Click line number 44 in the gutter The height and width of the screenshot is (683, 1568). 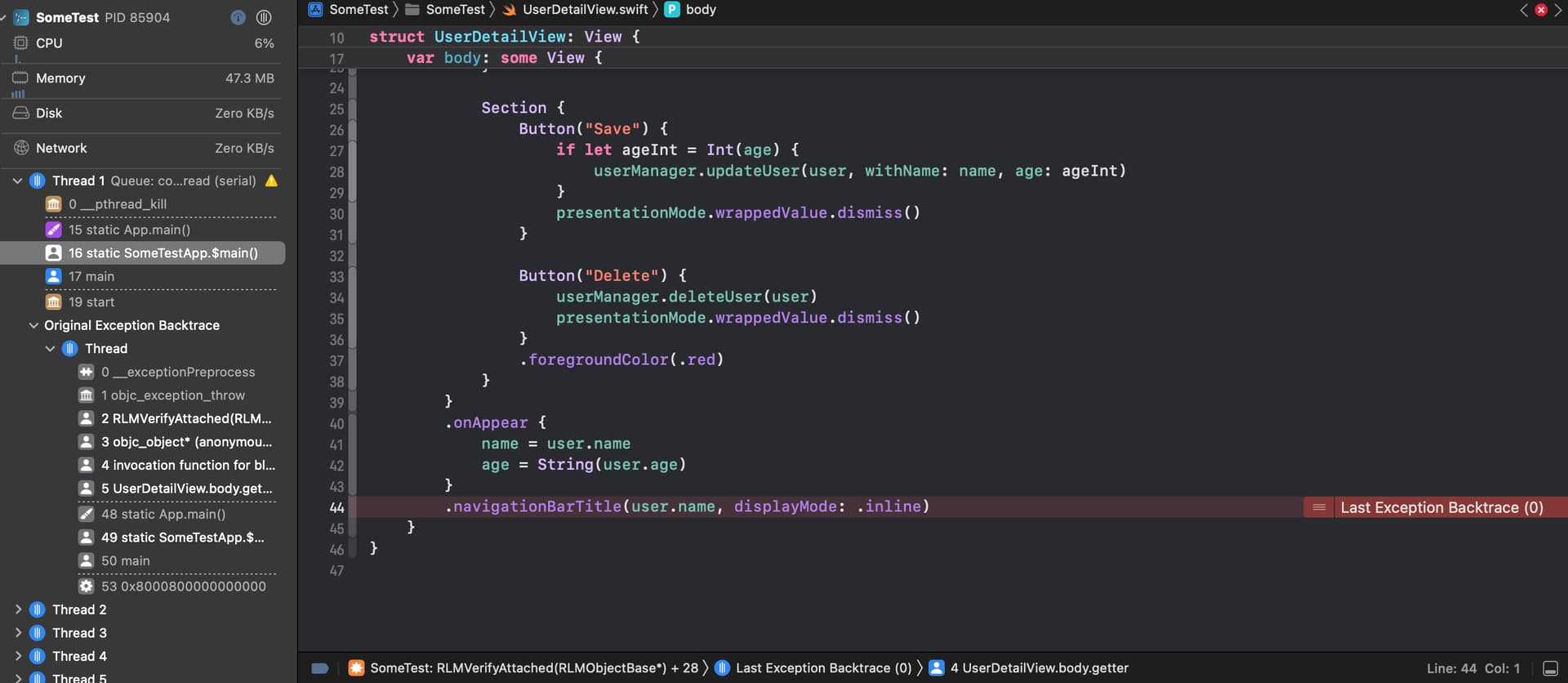(336, 507)
